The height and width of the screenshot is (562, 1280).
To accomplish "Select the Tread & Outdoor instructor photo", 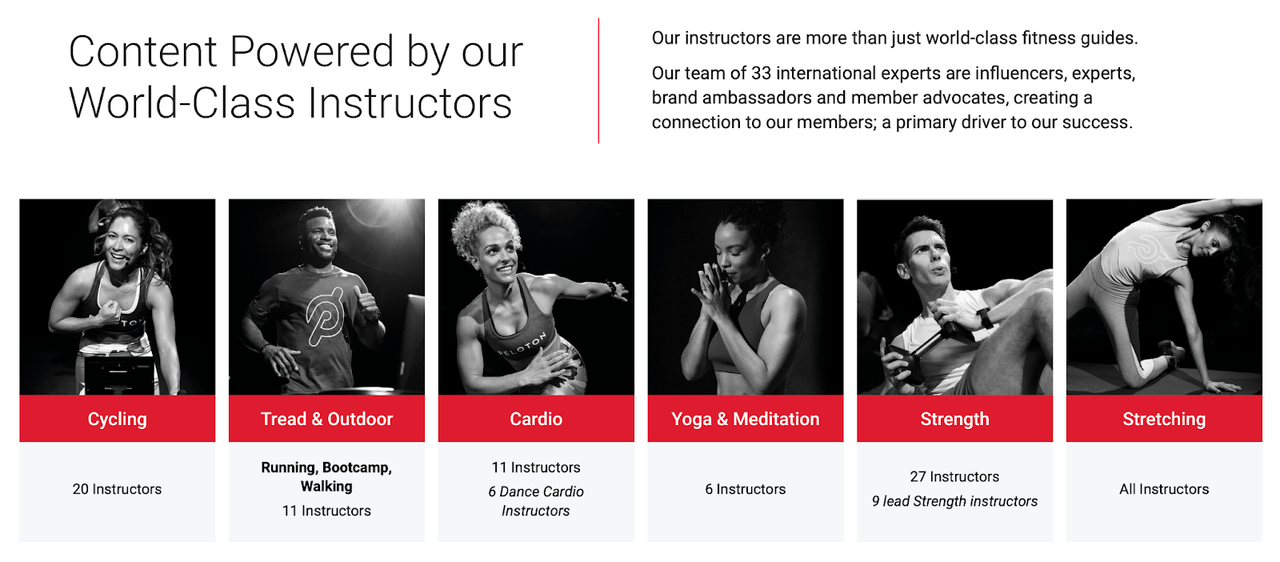I will (x=326, y=297).
